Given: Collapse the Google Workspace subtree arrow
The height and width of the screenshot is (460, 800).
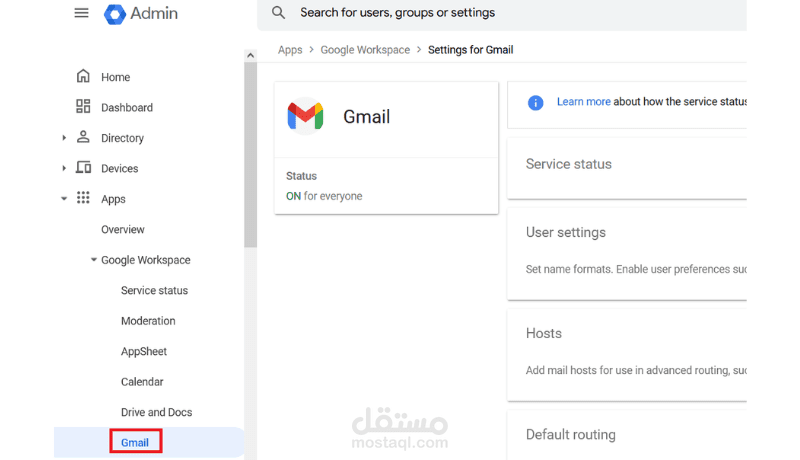Looking at the screenshot, I should (93, 260).
